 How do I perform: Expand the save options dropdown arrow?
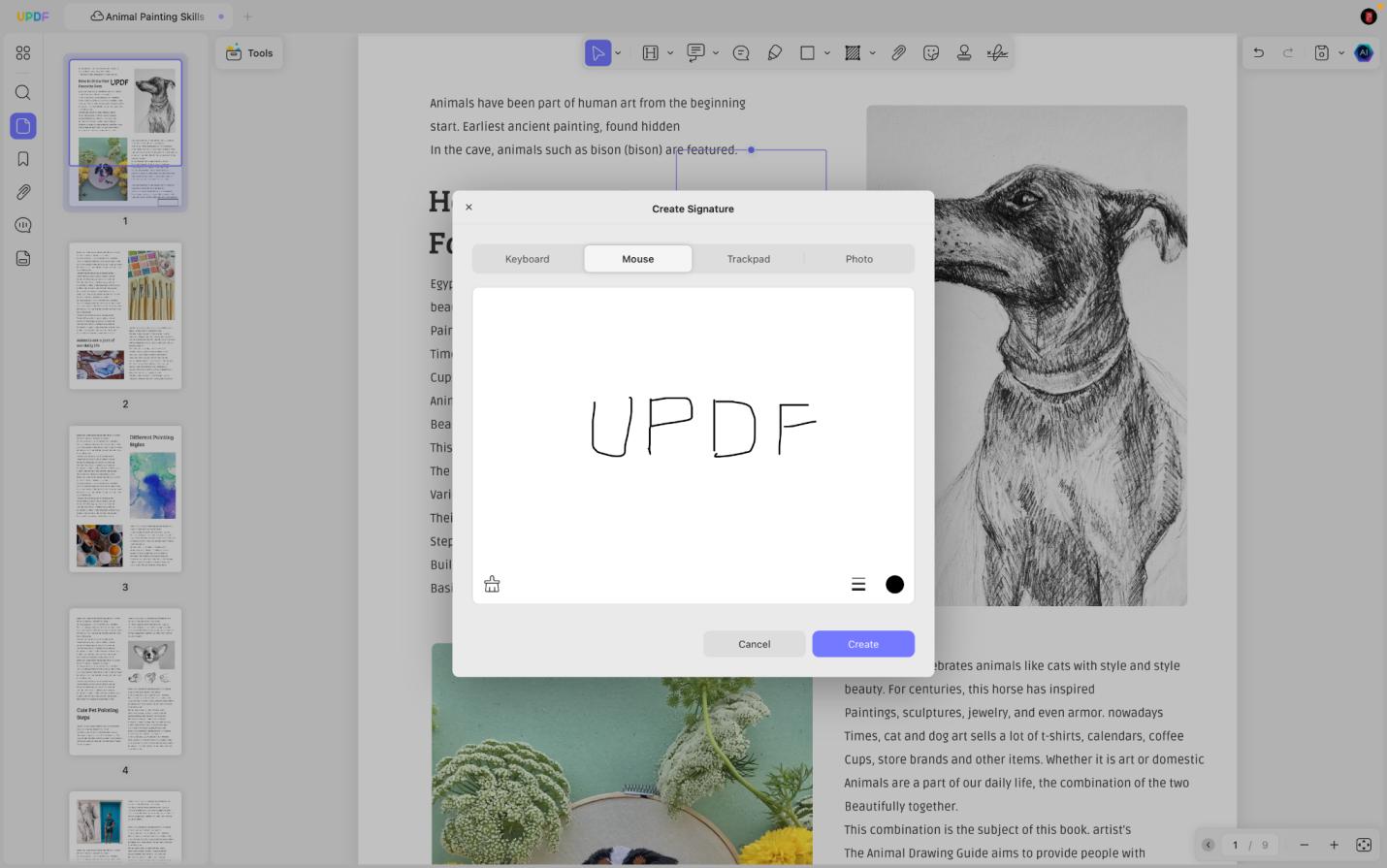click(1341, 53)
